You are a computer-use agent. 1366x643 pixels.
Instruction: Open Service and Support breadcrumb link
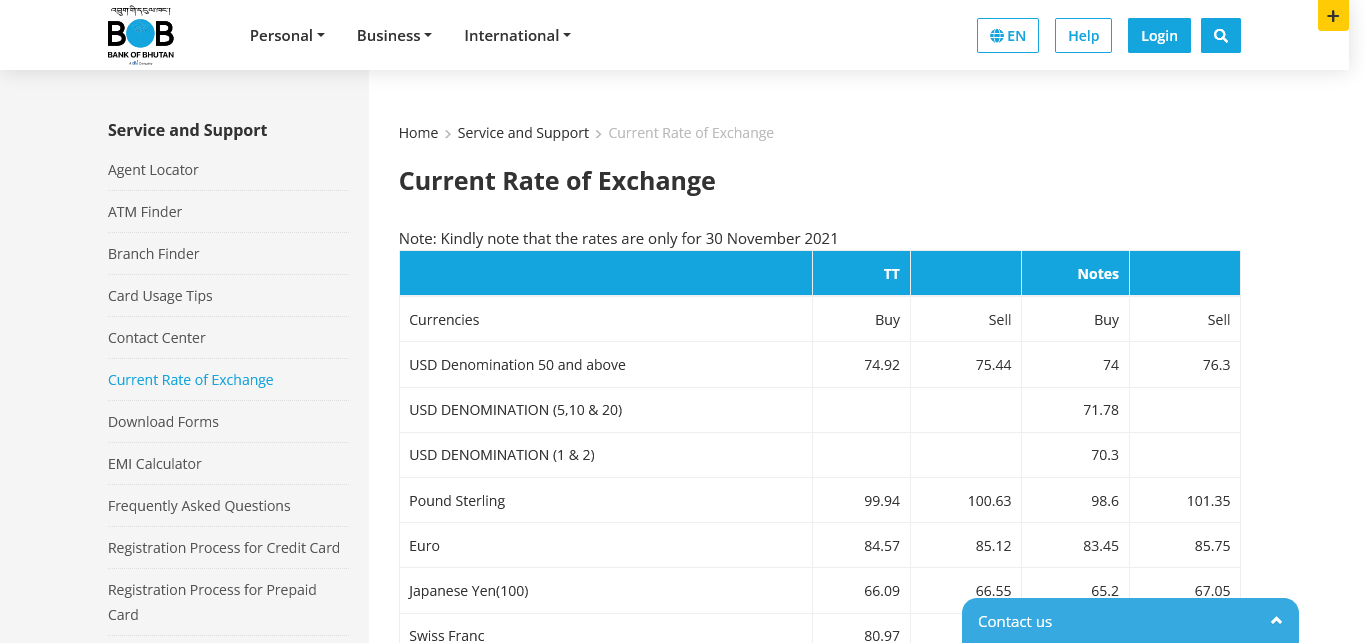523,133
